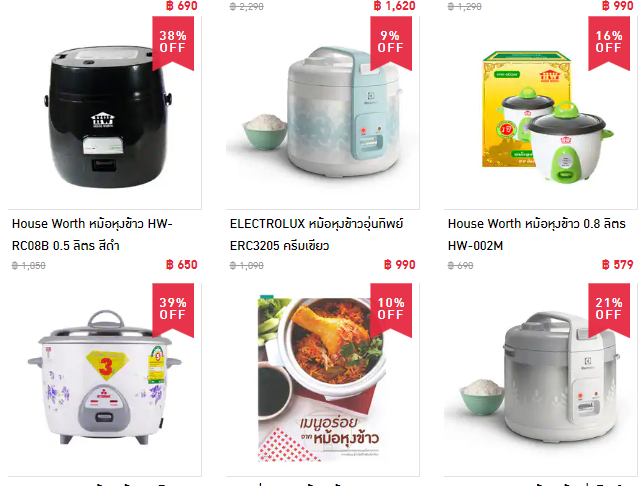Open the Electrolux ERC3205 cream-green cooker image
Screen dimensions: 639x486
(322, 113)
